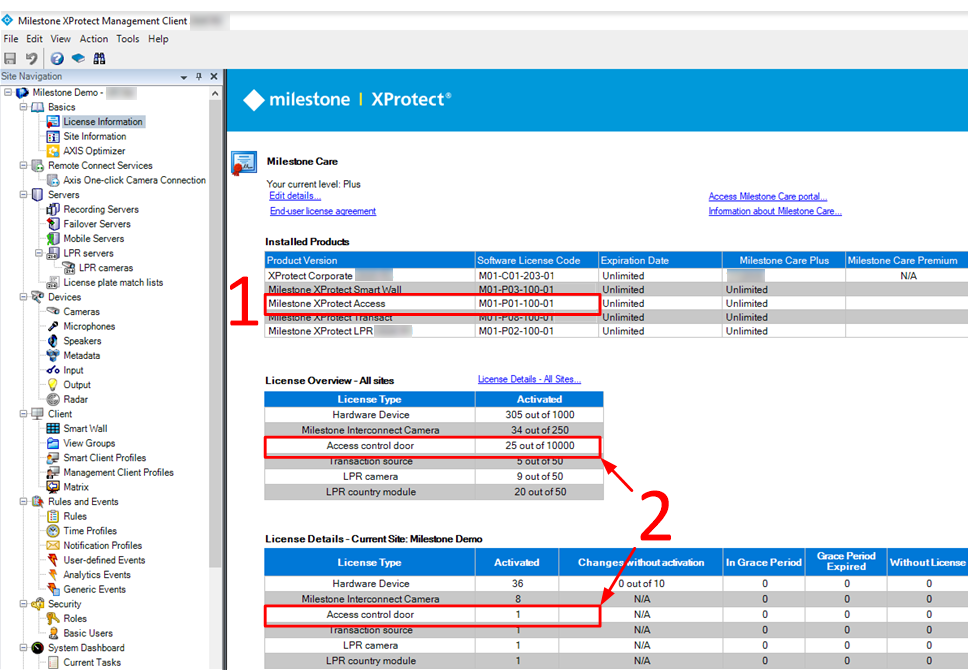
Task: Click the Failover Servers tree icon
Action: click(53, 224)
